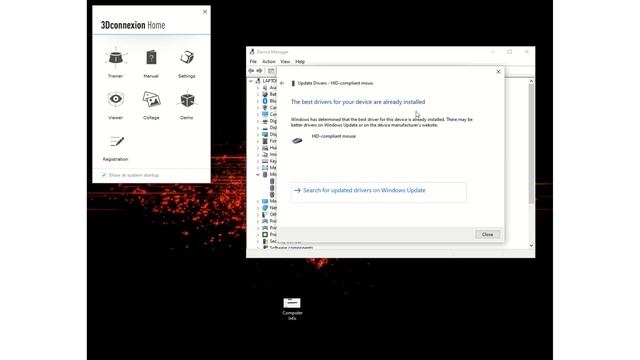Screen dimensions: 640x360
Task: Expand the Batteries category in device tree
Action: pos(258,94)
